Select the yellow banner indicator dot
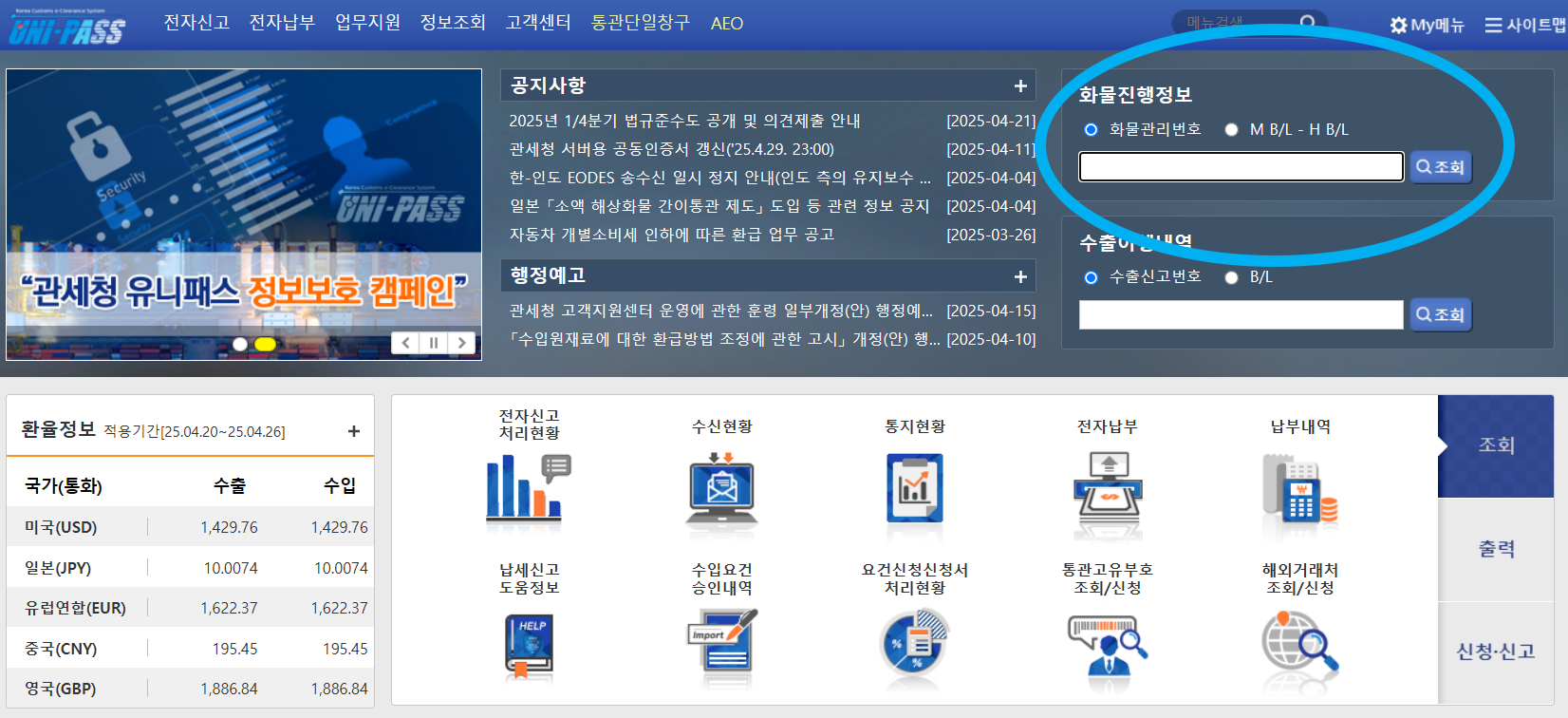Image resolution: width=1568 pixels, height=718 pixels. (265, 344)
